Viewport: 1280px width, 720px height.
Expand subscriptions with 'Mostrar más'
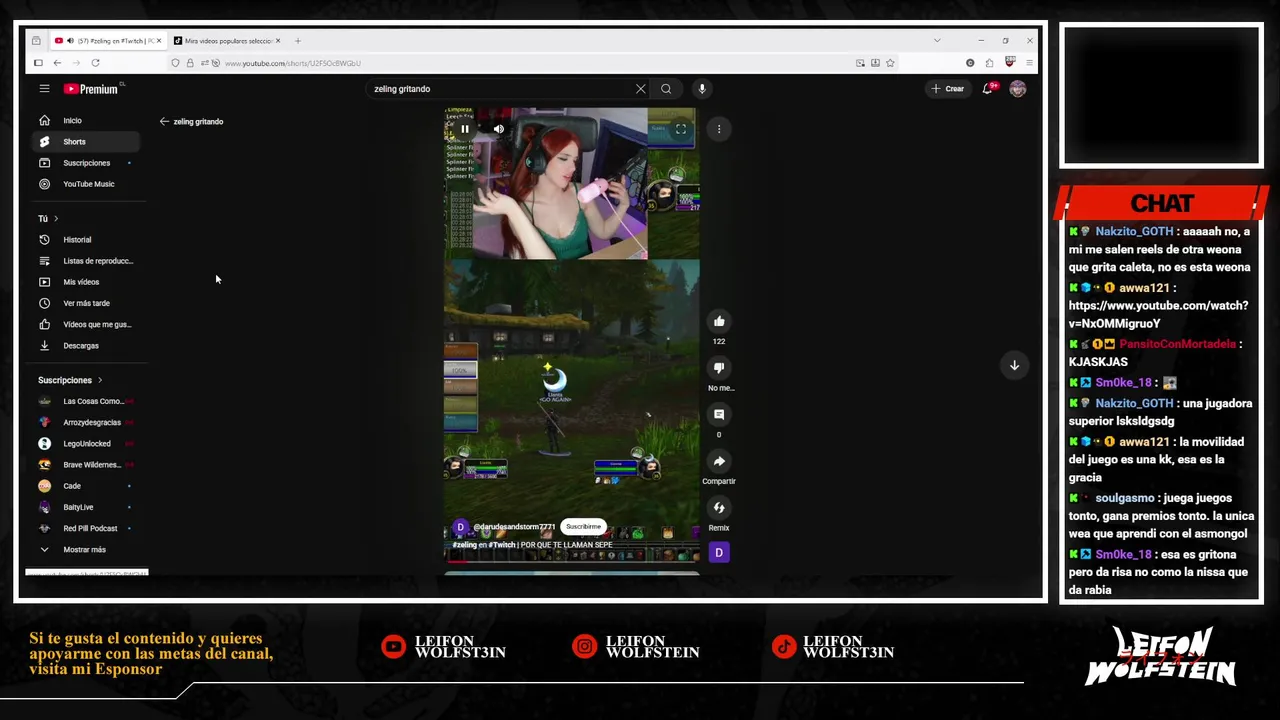(88, 550)
